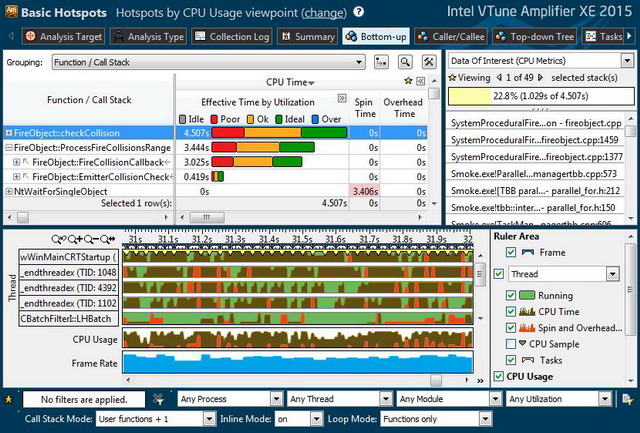Expand the FireObject::checkCollision row
The height and width of the screenshot is (433, 640).
[x=9, y=133]
